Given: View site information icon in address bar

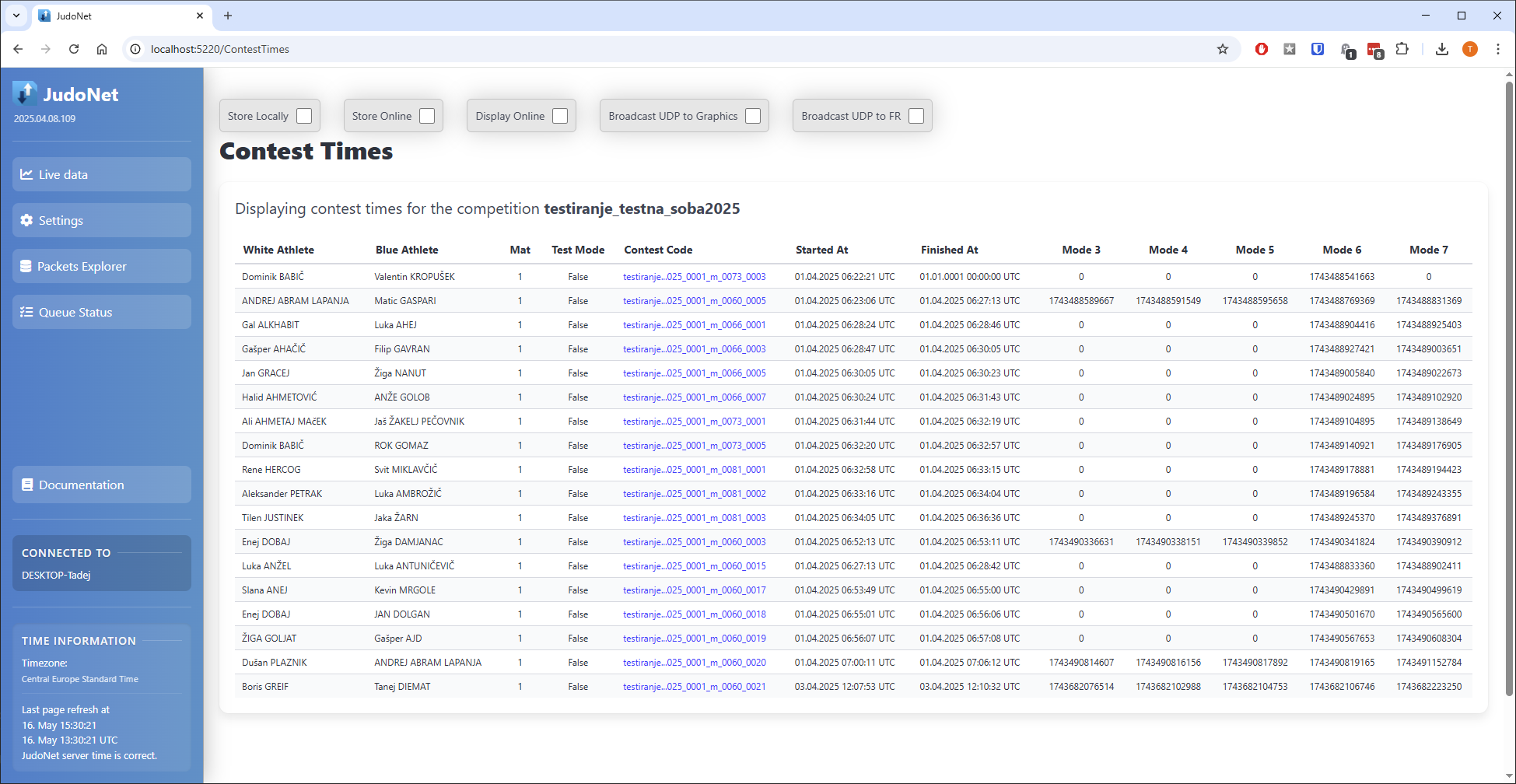Looking at the screenshot, I should tap(135, 49).
